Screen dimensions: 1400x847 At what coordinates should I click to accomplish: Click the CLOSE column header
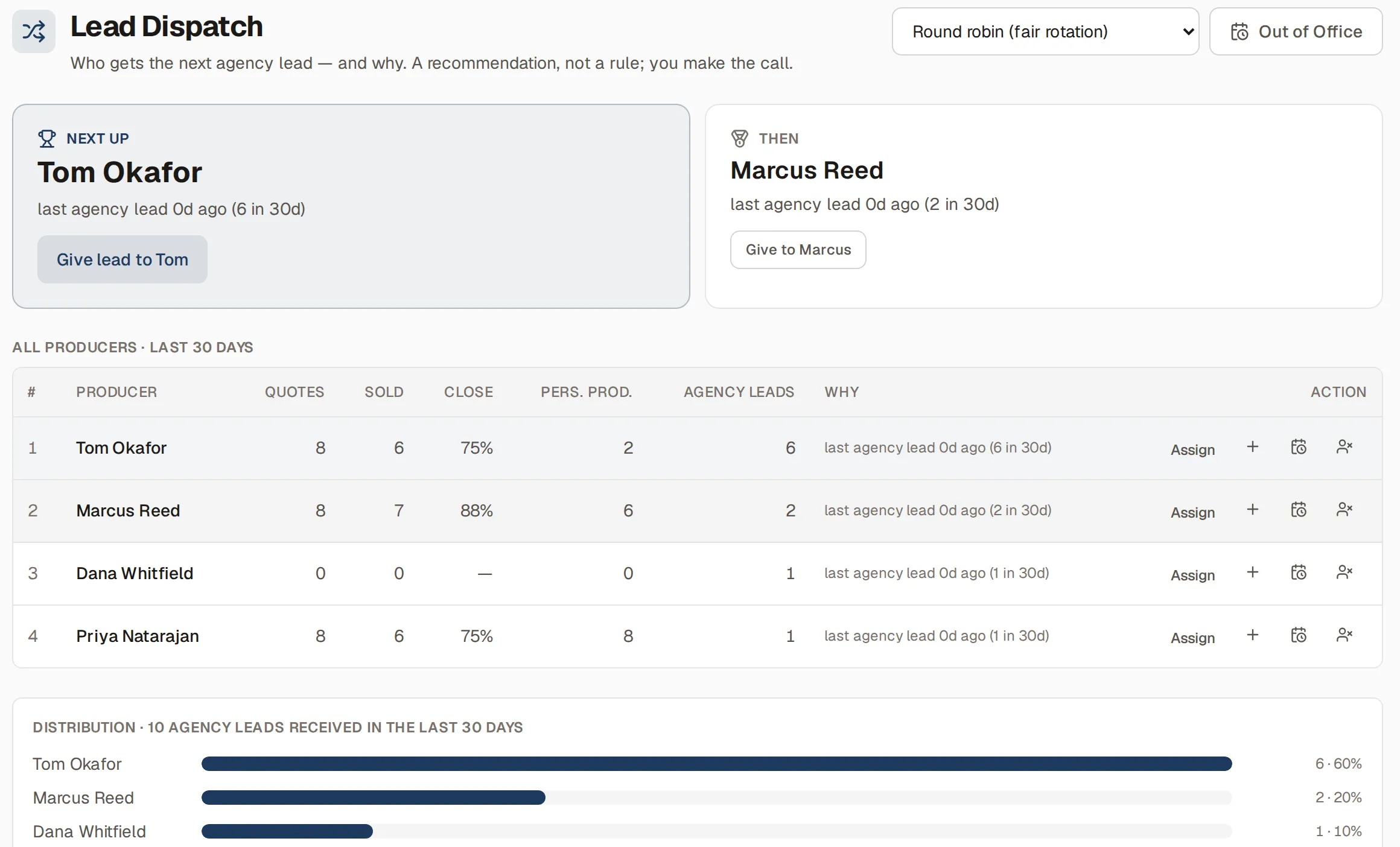click(469, 392)
